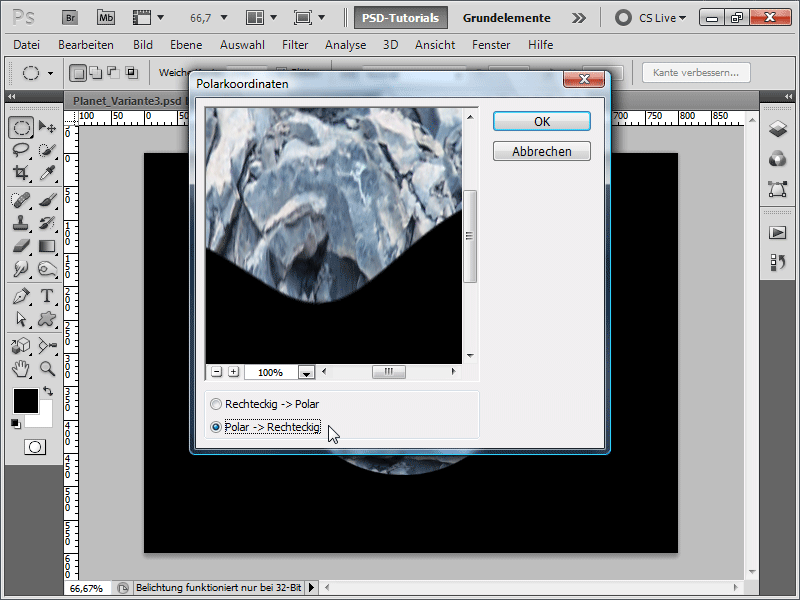Select Rechteckig -> Polar option
This screenshot has height=600, width=800.
coord(265,404)
